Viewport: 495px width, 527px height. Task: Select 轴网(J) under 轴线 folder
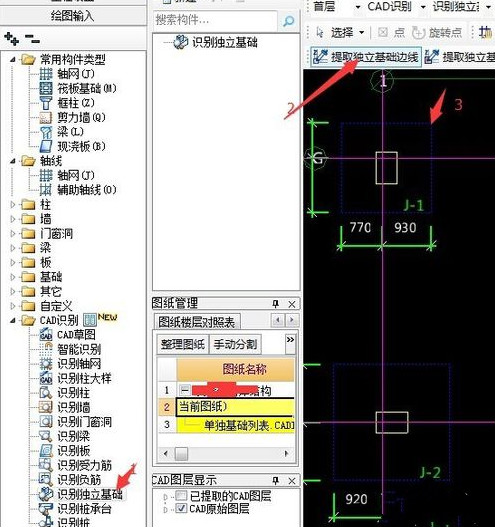point(67,175)
